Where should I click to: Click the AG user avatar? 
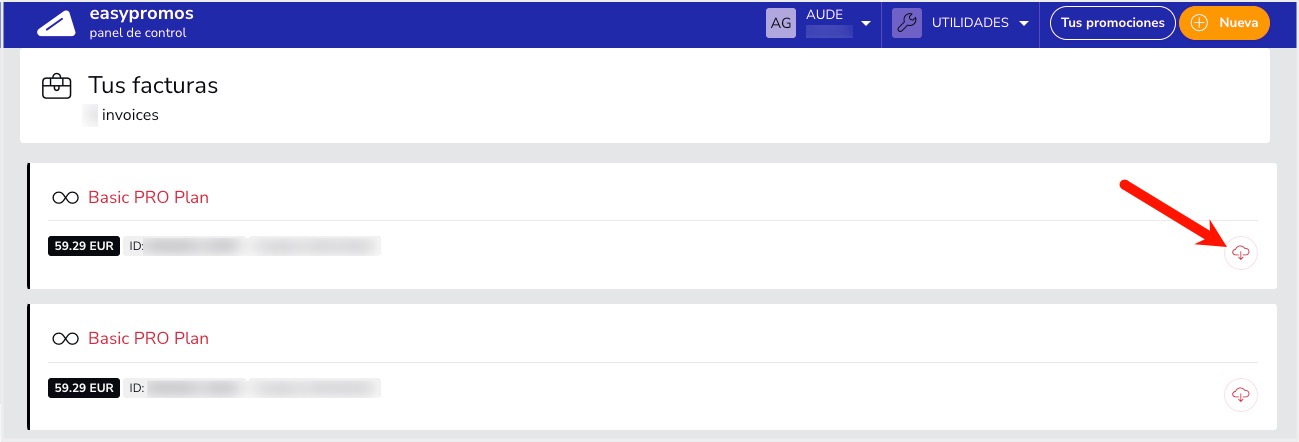click(x=781, y=23)
